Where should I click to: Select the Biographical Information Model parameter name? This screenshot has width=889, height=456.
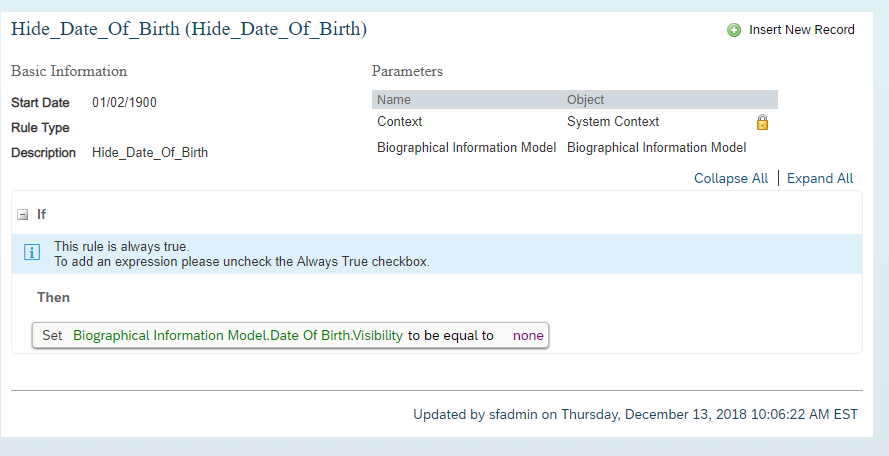(467, 147)
